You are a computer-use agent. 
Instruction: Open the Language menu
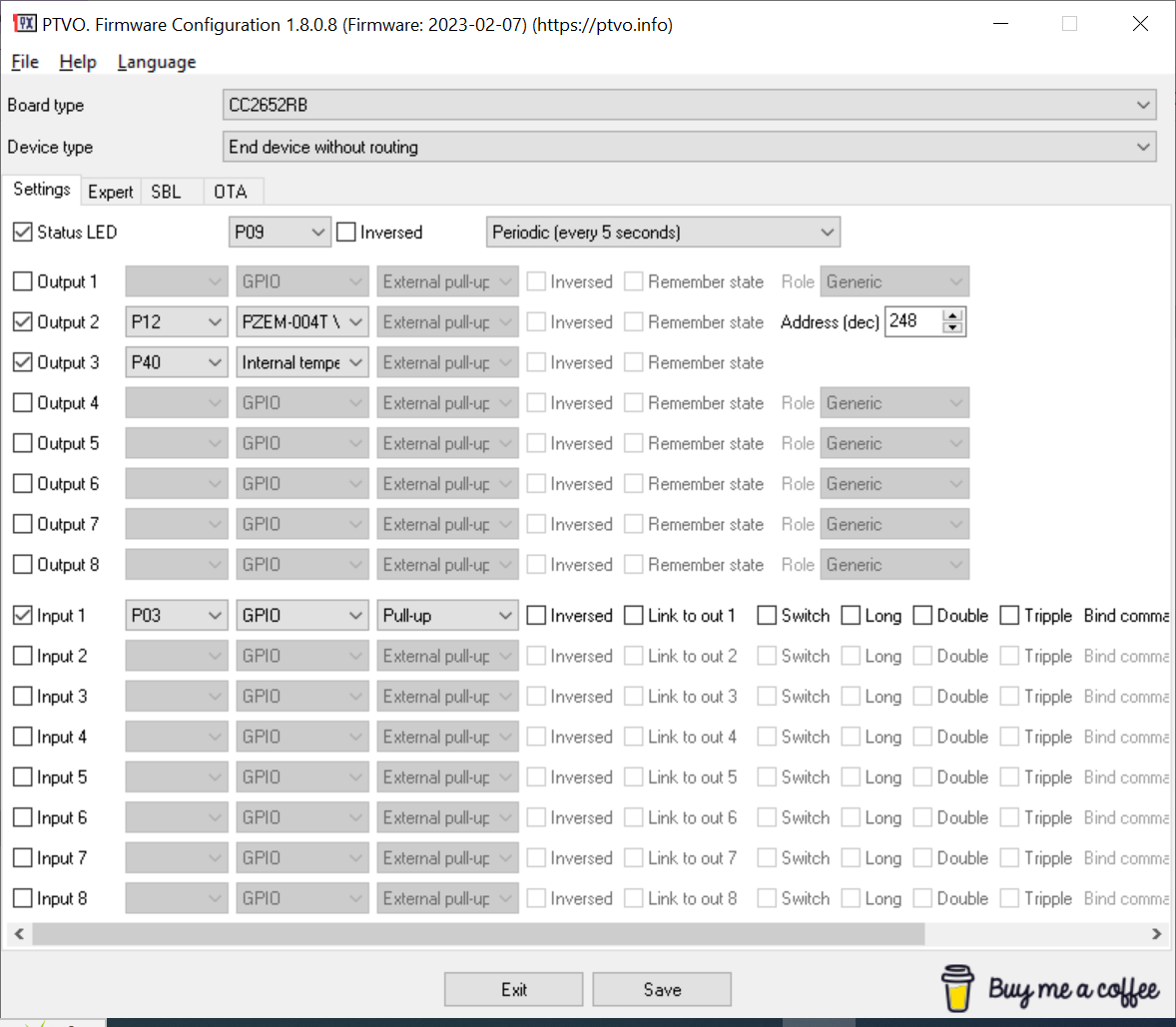pos(157,62)
